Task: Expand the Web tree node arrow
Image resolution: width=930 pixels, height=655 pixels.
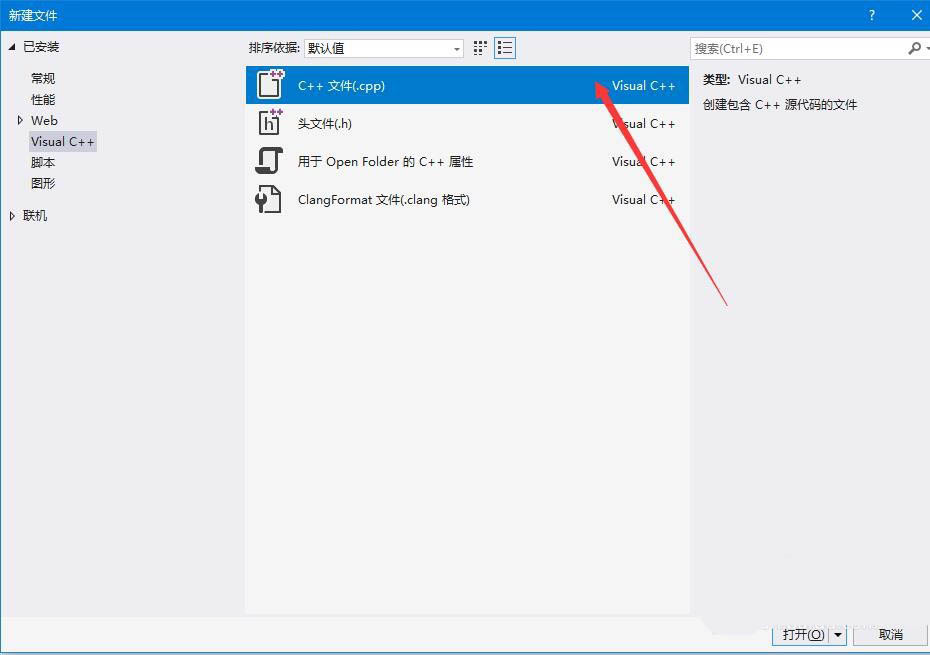Action: [x=20, y=120]
